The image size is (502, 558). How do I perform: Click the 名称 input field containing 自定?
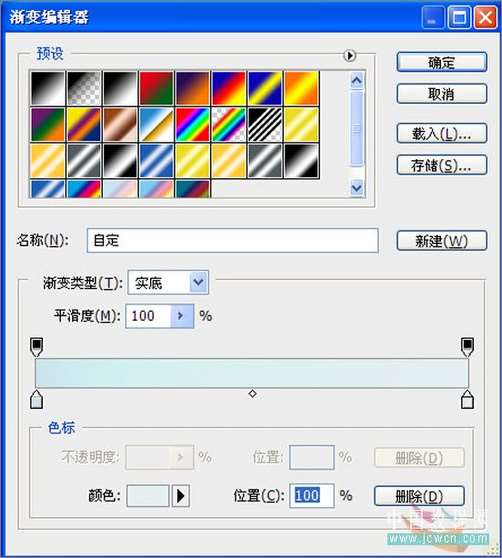(232, 241)
